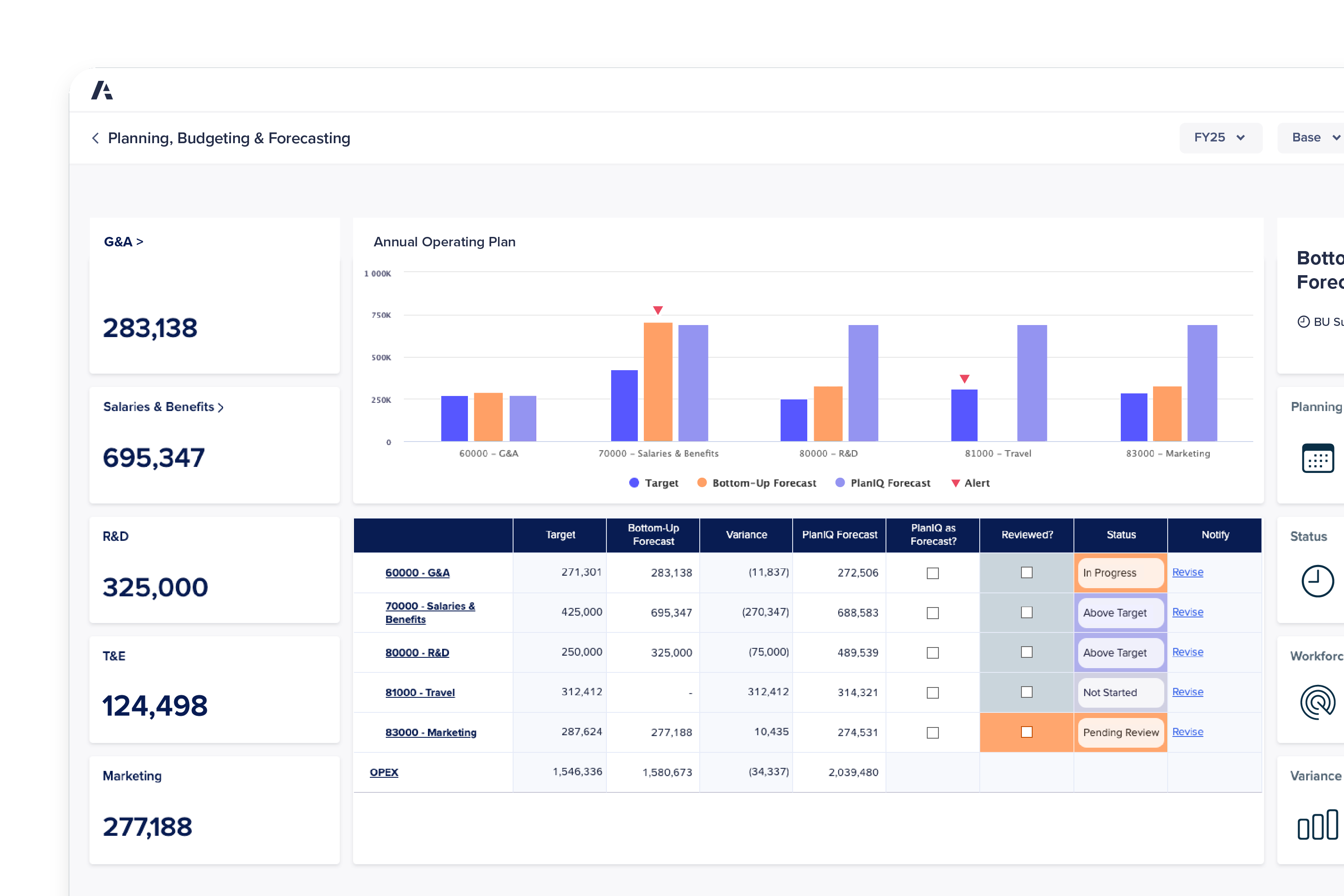Viewport: 1344px width, 896px height.
Task: Click the Bottom-Up Forecast column header
Action: point(653,535)
